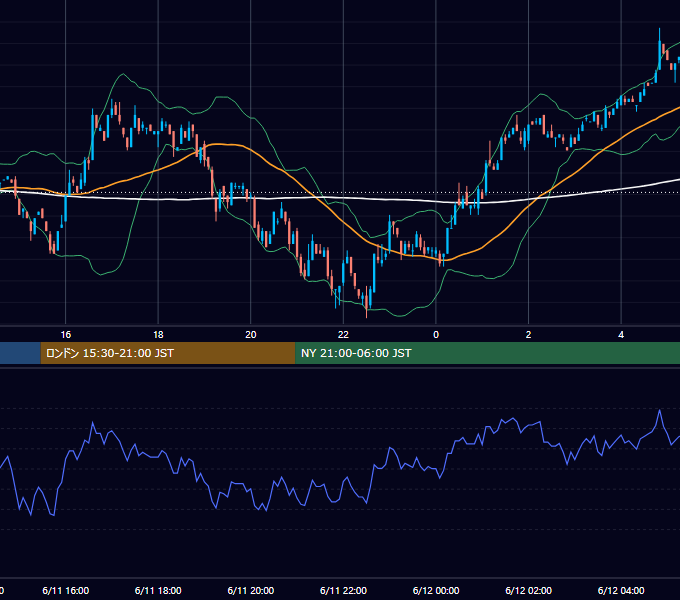680x600 pixels.
Task: Click the 20 hour label on price chart
Action: 251,335
